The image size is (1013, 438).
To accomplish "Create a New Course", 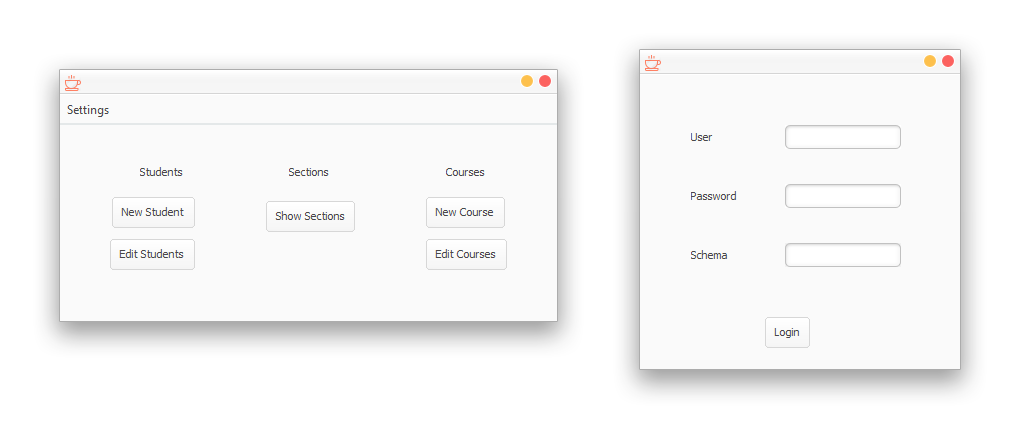I will click(x=465, y=213).
